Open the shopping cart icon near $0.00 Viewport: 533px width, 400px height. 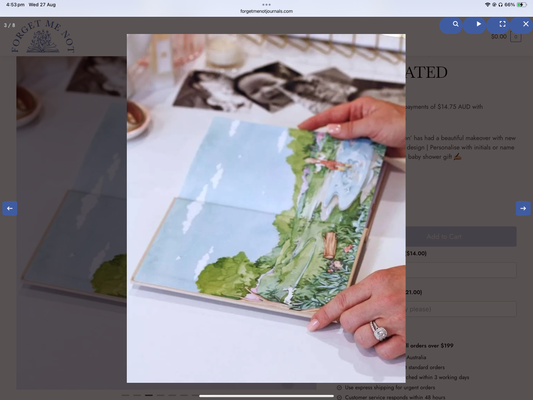point(516,37)
